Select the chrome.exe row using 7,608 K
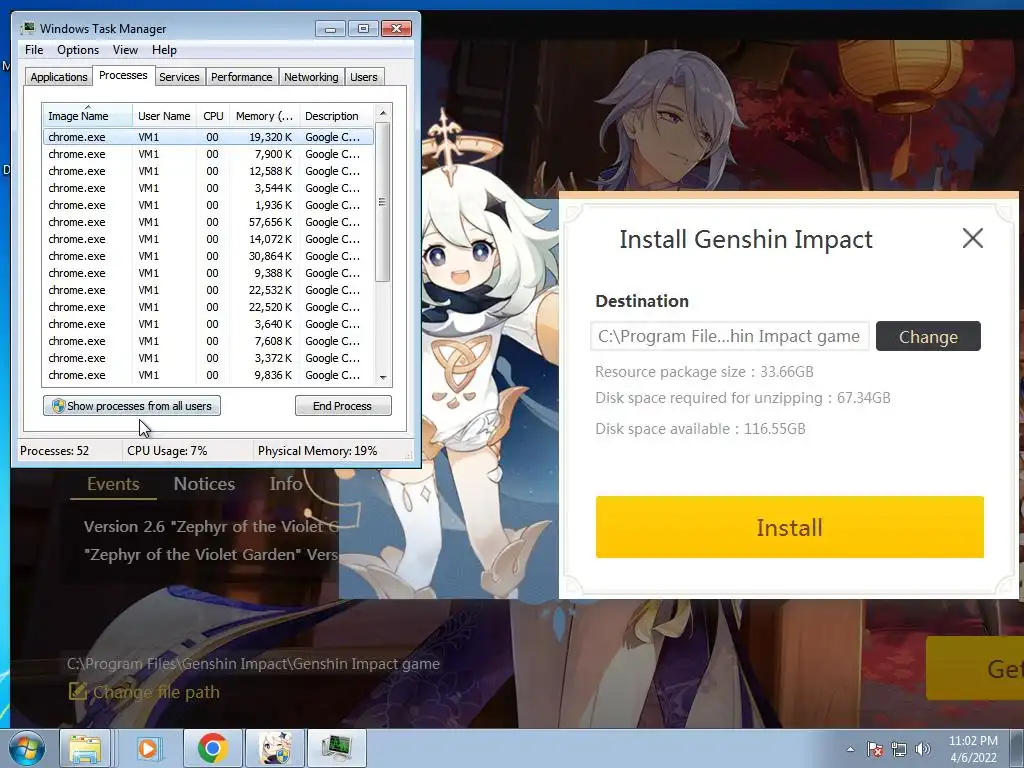The height and width of the screenshot is (768, 1024). [x=208, y=341]
